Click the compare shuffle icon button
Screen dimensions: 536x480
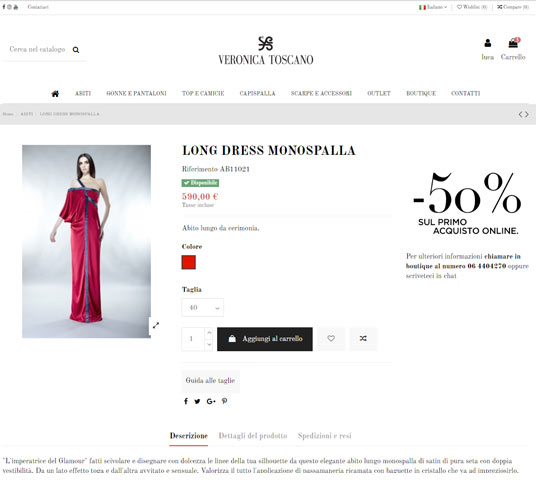[x=363, y=339]
